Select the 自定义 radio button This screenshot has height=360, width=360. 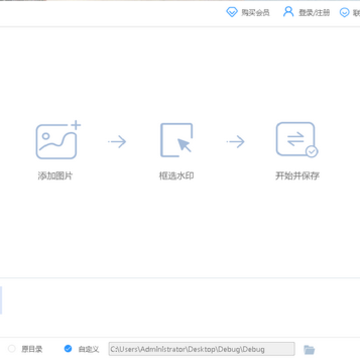pos(68,349)
